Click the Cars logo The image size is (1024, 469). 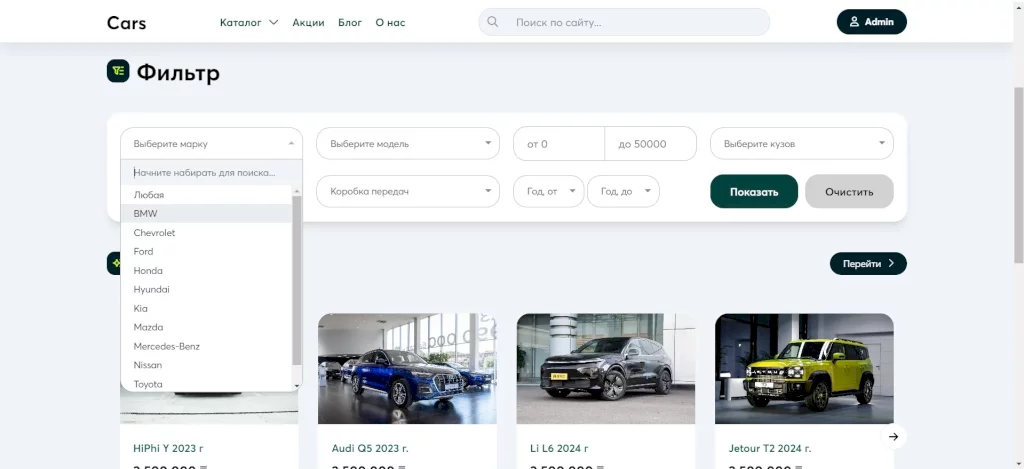pyautogui.click(x=126, y=23)
